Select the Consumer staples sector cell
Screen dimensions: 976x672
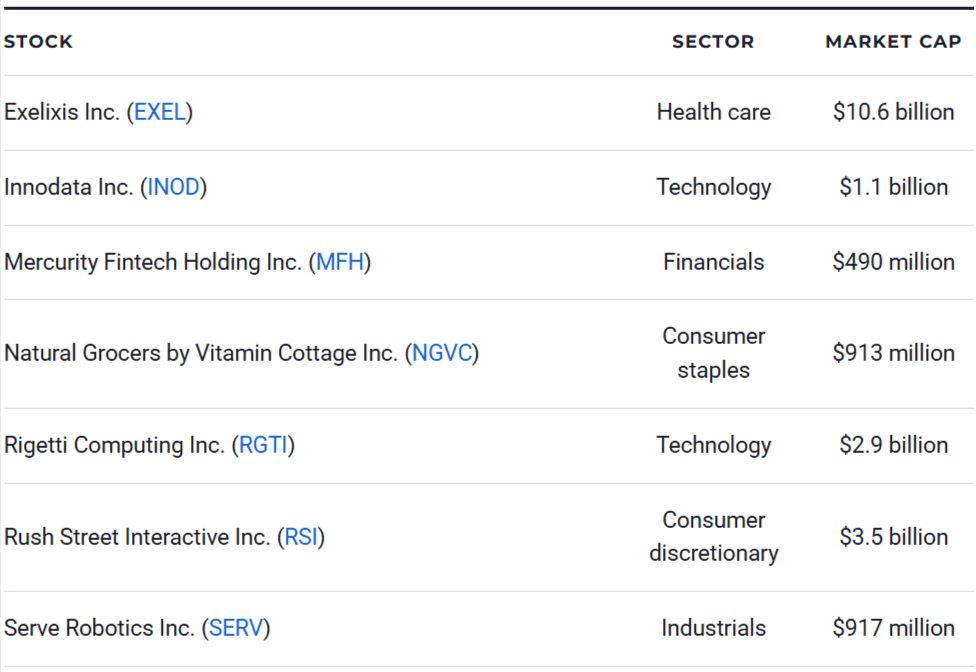pyautogui.click(x=713, y=353)
